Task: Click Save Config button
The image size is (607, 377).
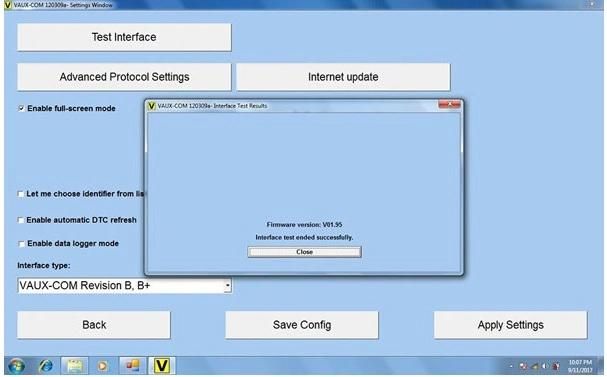Action: [x=302, y=325]
